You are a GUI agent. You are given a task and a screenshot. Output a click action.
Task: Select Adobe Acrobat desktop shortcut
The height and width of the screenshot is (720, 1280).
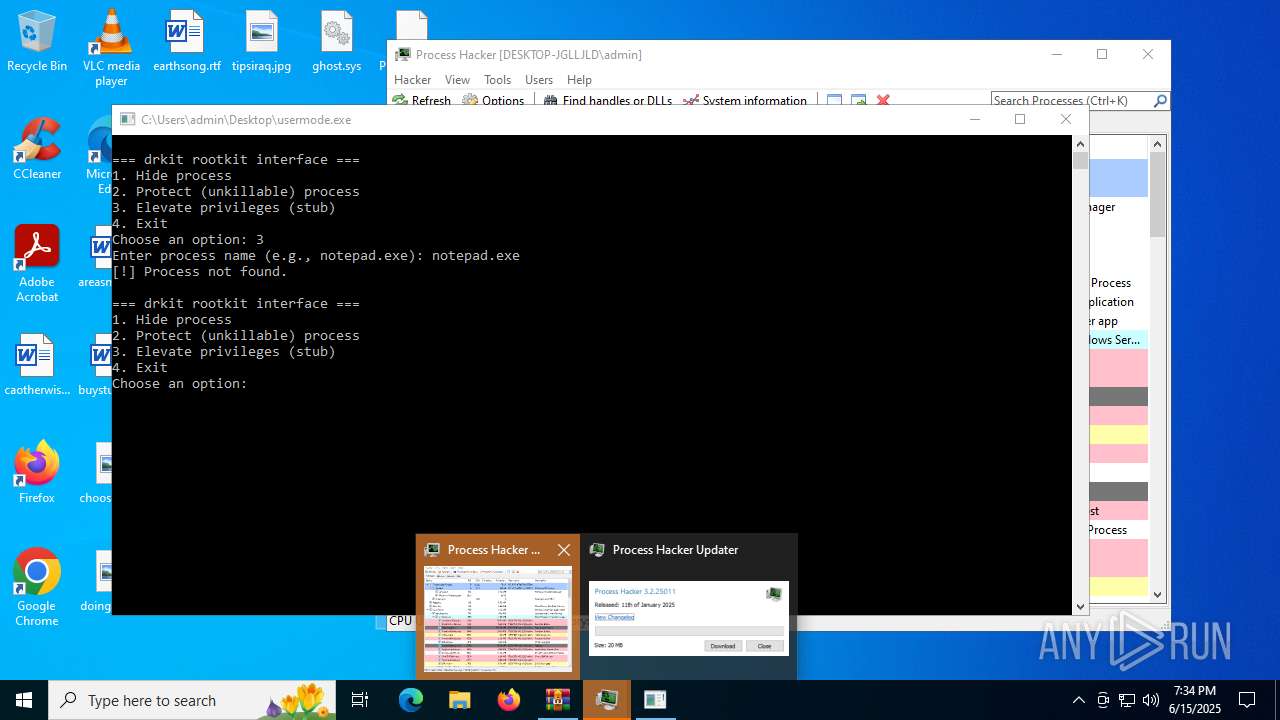37,263
